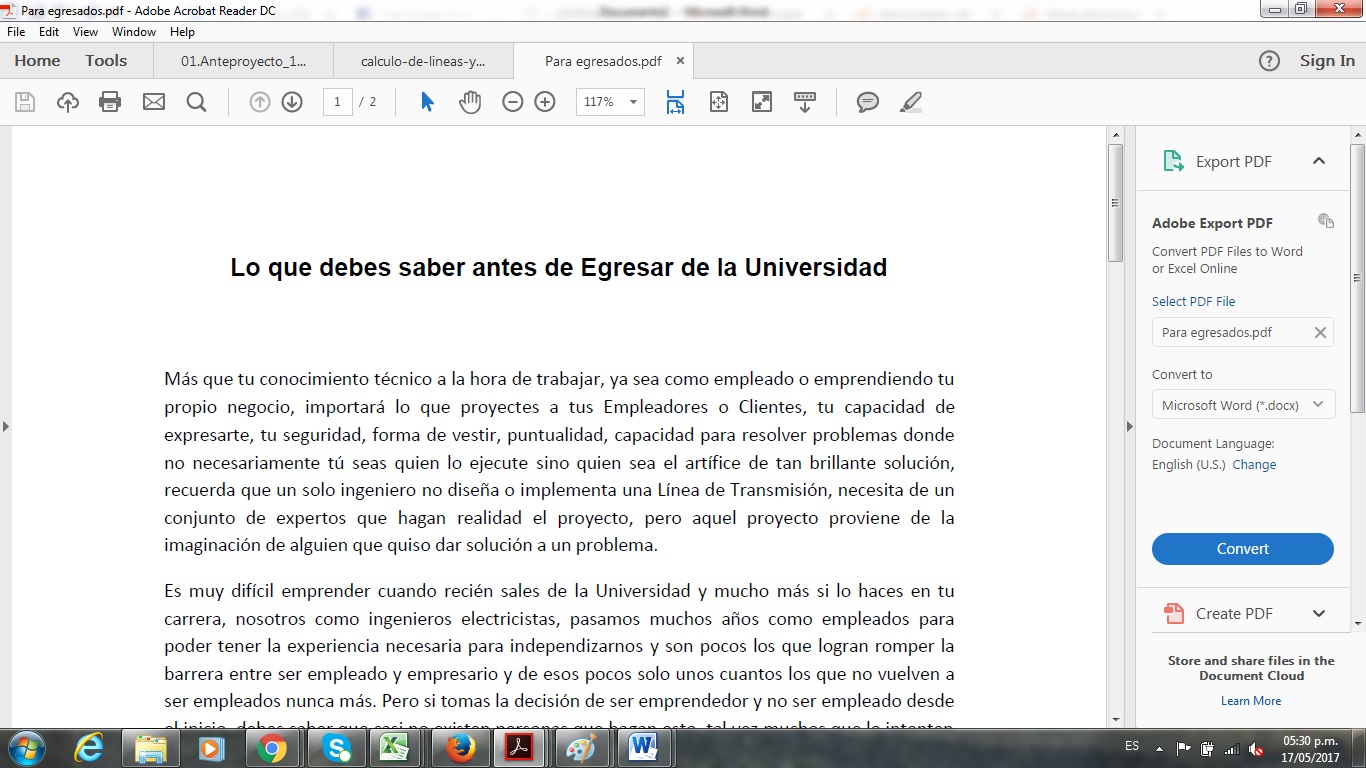
Task: Click the page number input field
Action: (338, 102)
